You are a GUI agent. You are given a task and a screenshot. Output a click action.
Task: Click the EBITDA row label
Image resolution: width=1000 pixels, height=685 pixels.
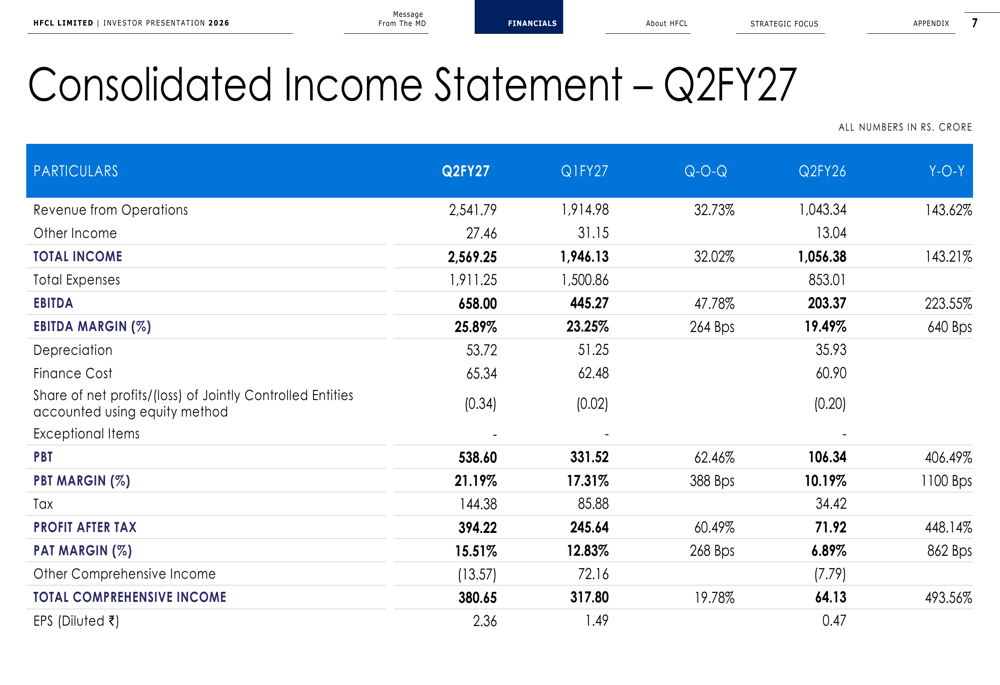point(53,303)
